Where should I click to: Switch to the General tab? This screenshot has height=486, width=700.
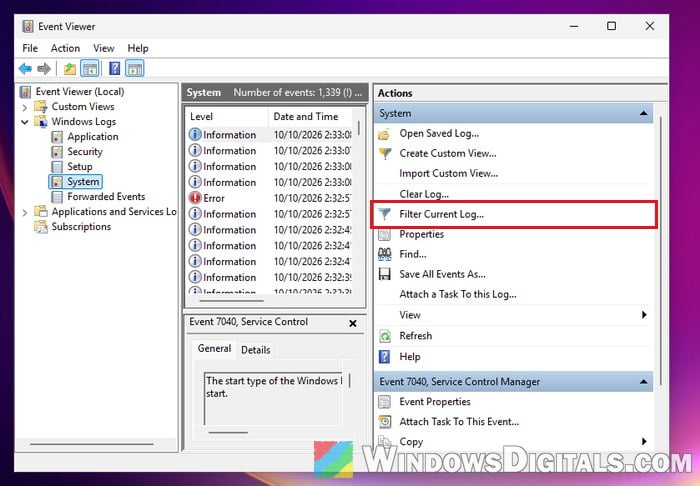point(214,349)
